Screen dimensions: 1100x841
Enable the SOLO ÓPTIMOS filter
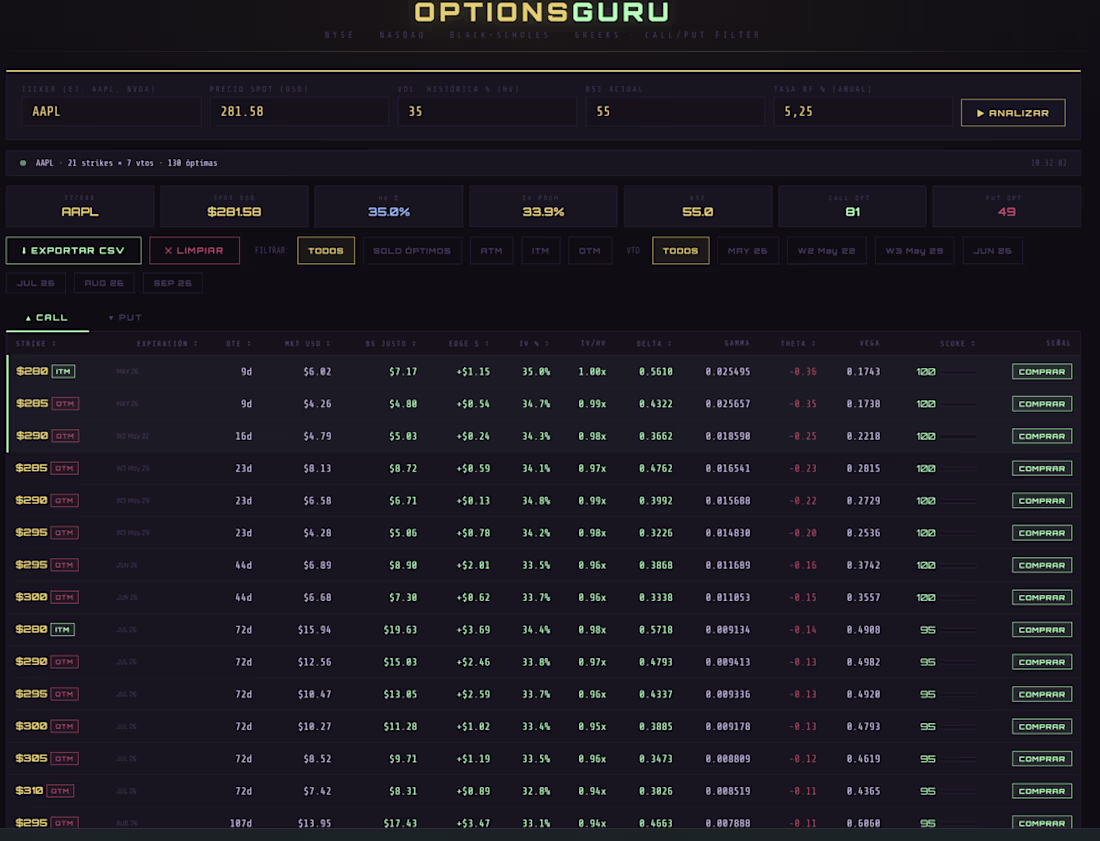click(412, 250)
